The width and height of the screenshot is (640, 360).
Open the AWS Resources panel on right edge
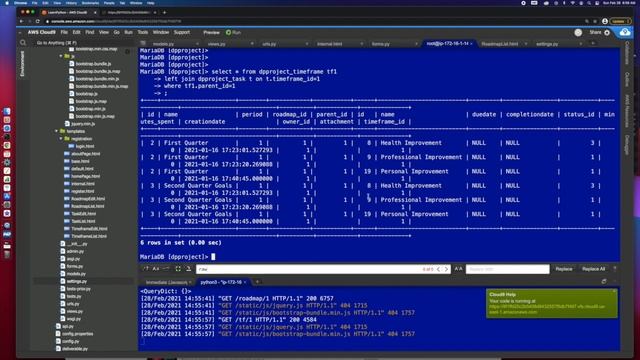click(627, 111)
